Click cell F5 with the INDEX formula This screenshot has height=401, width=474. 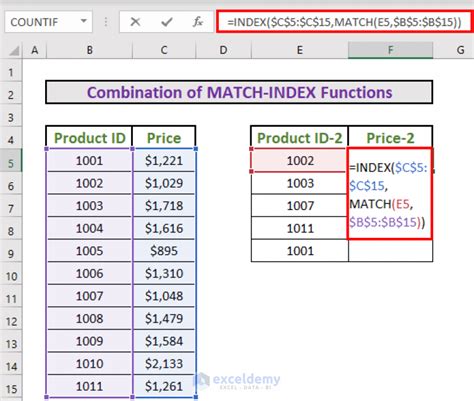[390, 194]
